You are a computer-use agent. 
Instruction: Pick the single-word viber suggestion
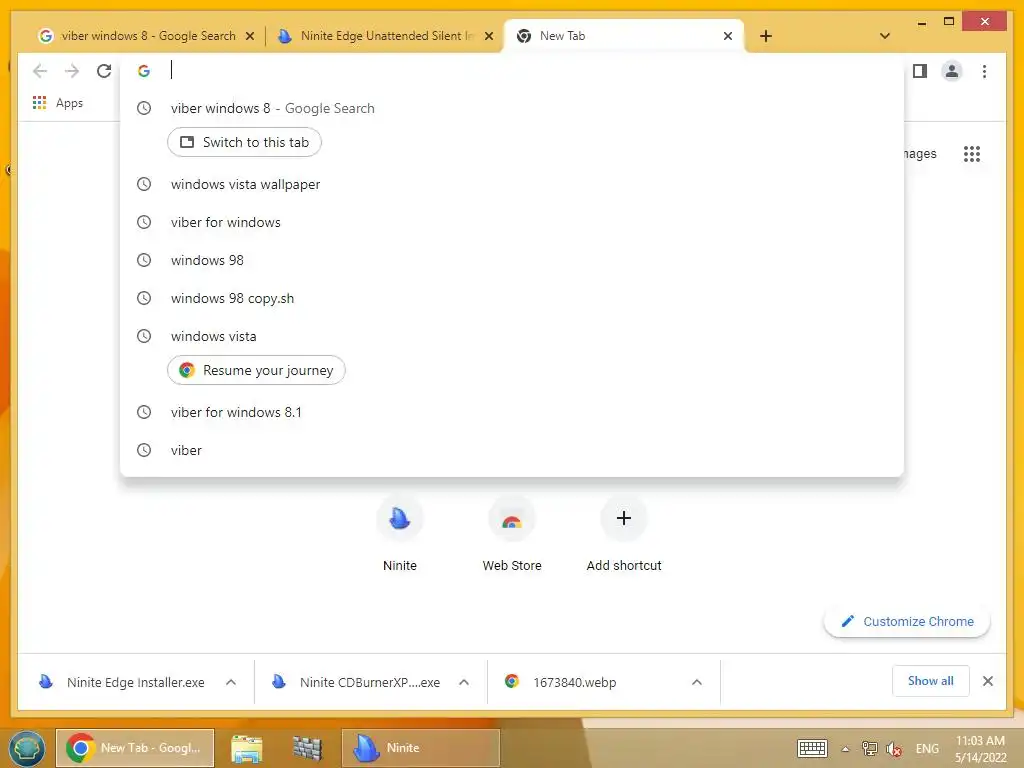512,450
